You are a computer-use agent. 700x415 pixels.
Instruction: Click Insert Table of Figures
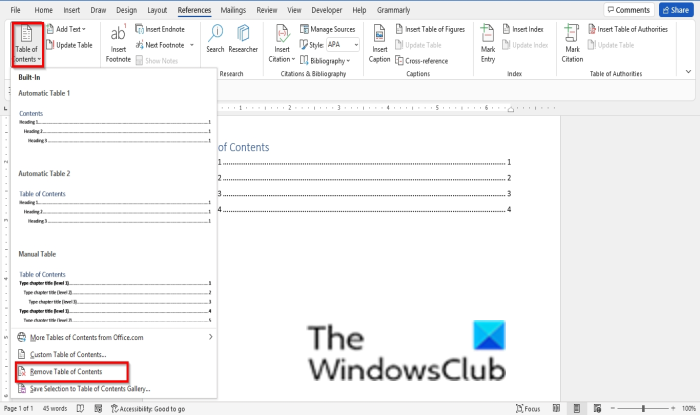[430, 29]
